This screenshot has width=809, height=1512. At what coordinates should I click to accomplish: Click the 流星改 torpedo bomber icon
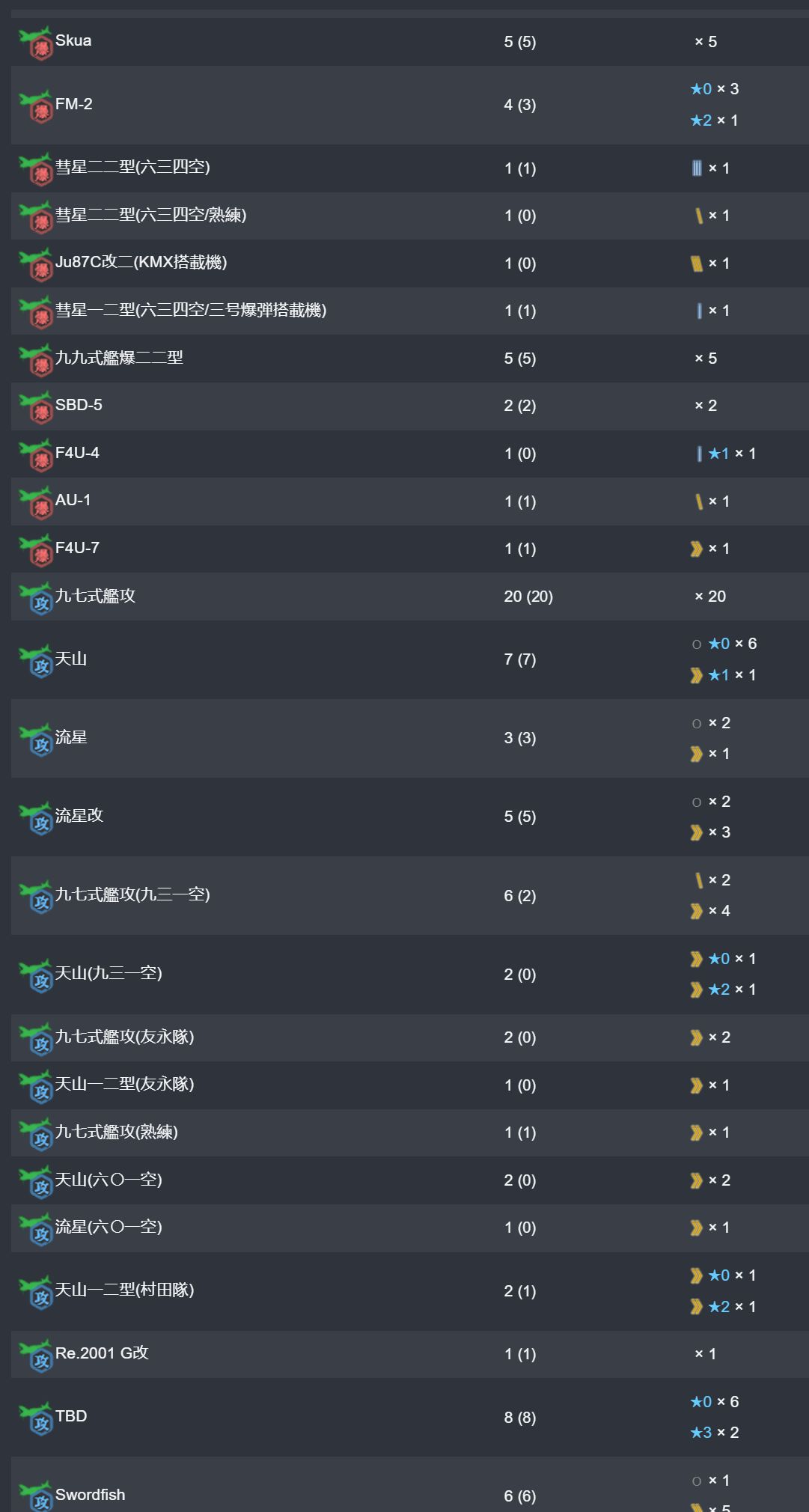35,818
